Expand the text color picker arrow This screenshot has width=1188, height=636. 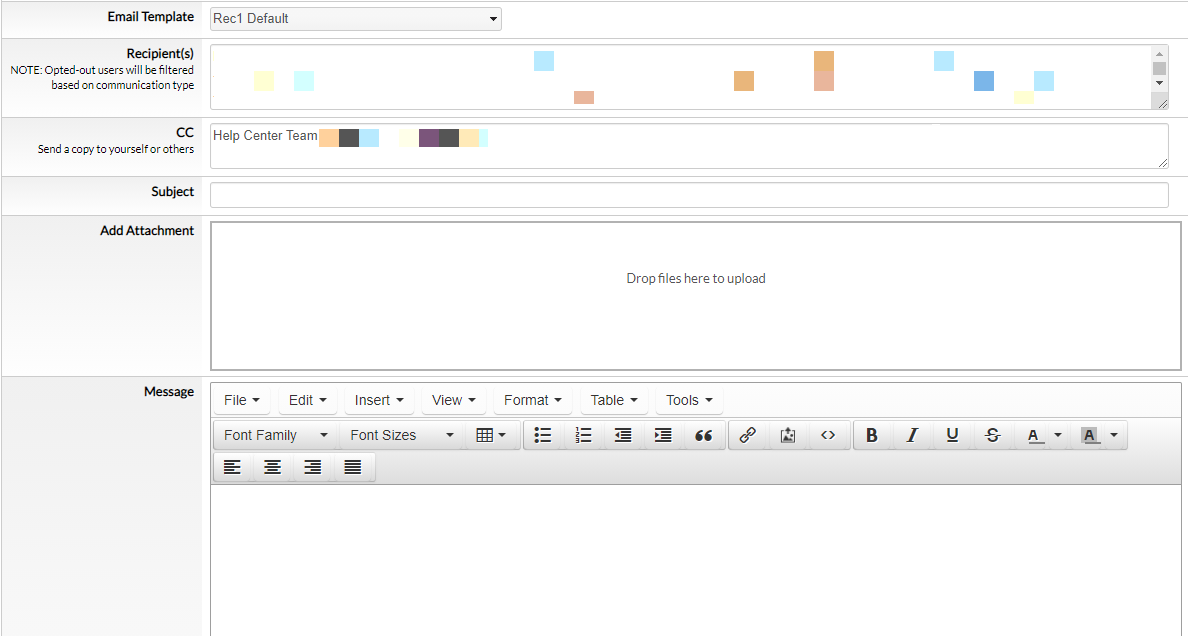tap(1058, 435)
